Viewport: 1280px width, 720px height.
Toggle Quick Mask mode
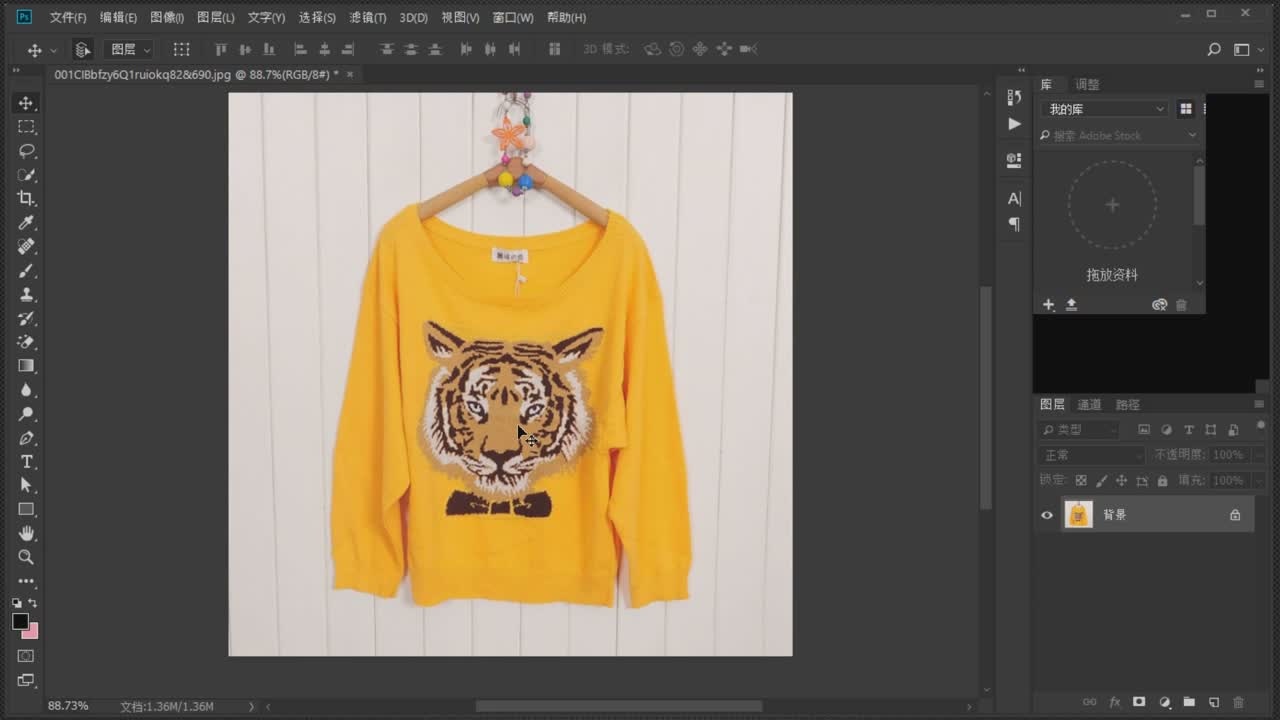pyautogui.click(x=26, y=656)
